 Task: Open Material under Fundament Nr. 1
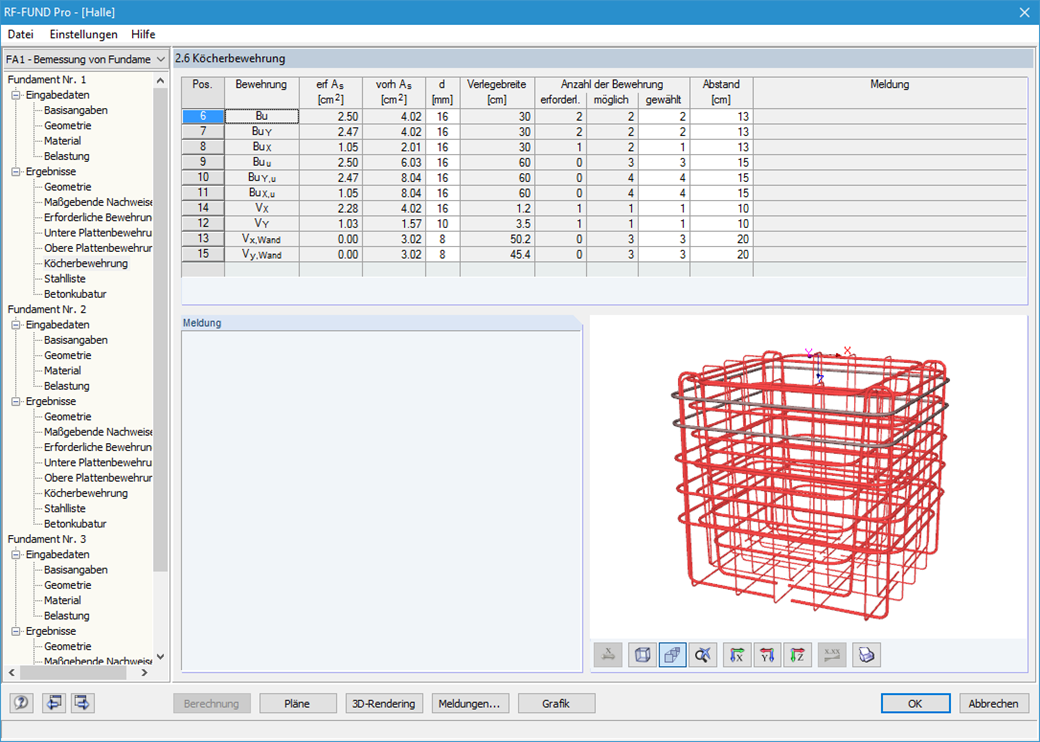pos(62,141)
